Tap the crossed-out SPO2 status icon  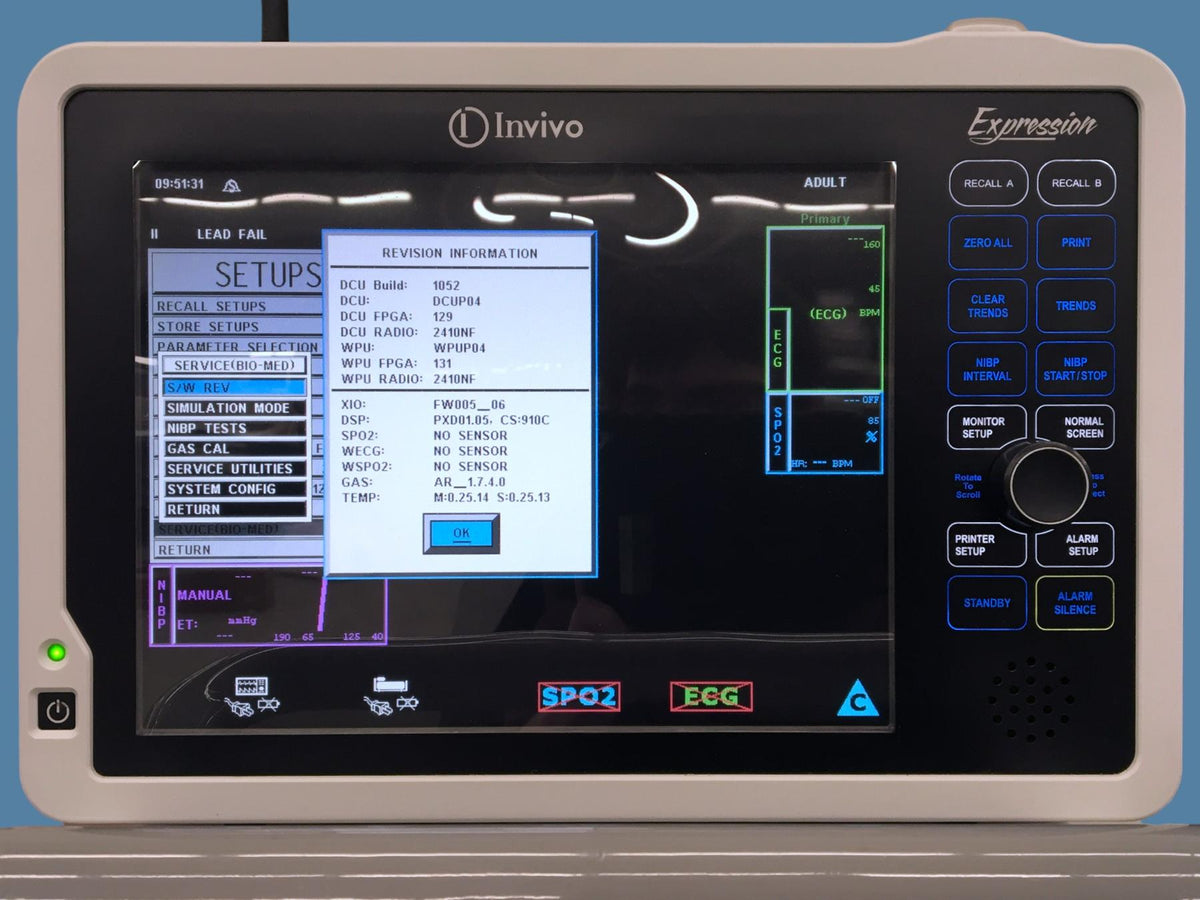tap(579, 697)
